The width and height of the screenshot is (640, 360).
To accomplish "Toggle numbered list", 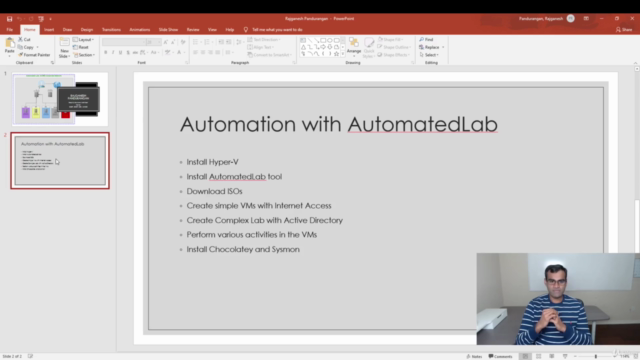I will click(208, 42).
